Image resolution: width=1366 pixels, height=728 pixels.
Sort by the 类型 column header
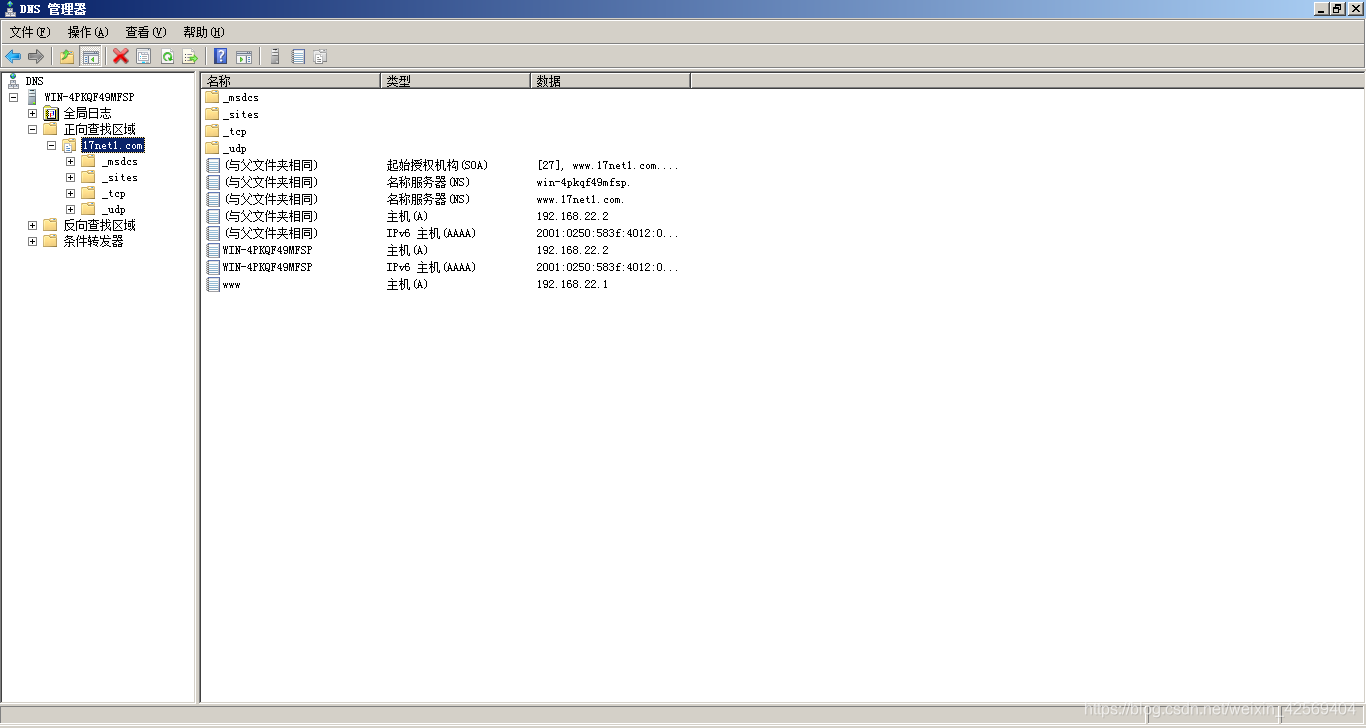tap(455, 81)
